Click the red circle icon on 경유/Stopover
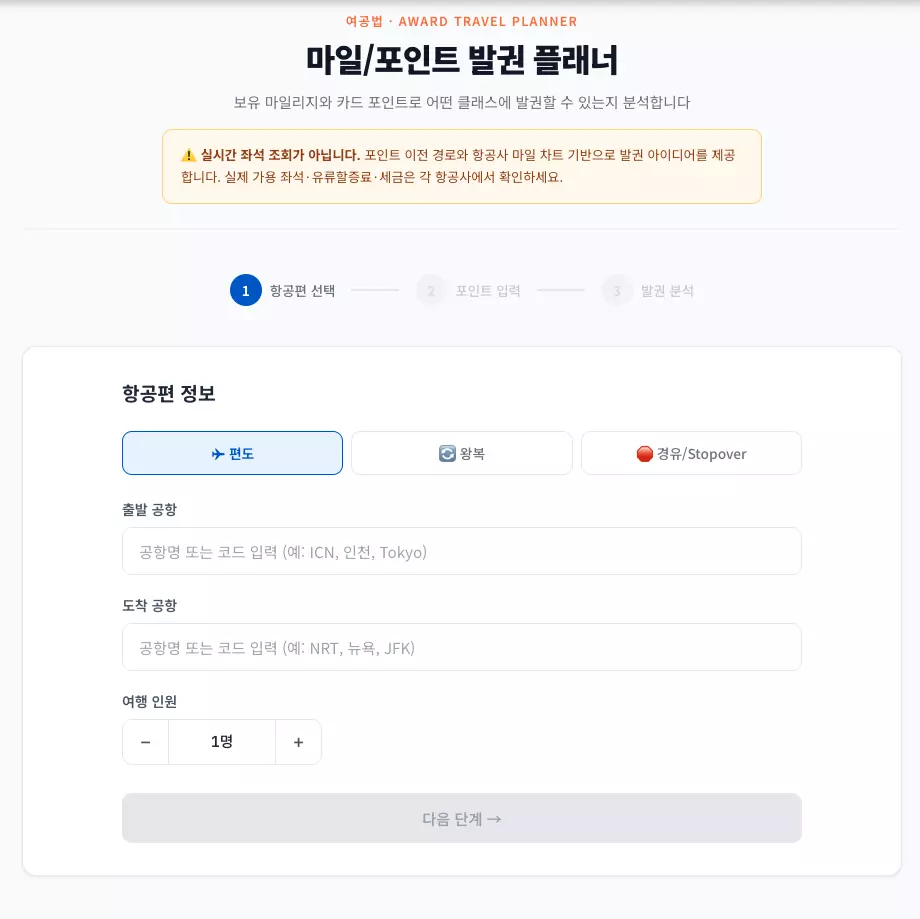Viewport: 920px width, 919px height. (x=644, y=454)
